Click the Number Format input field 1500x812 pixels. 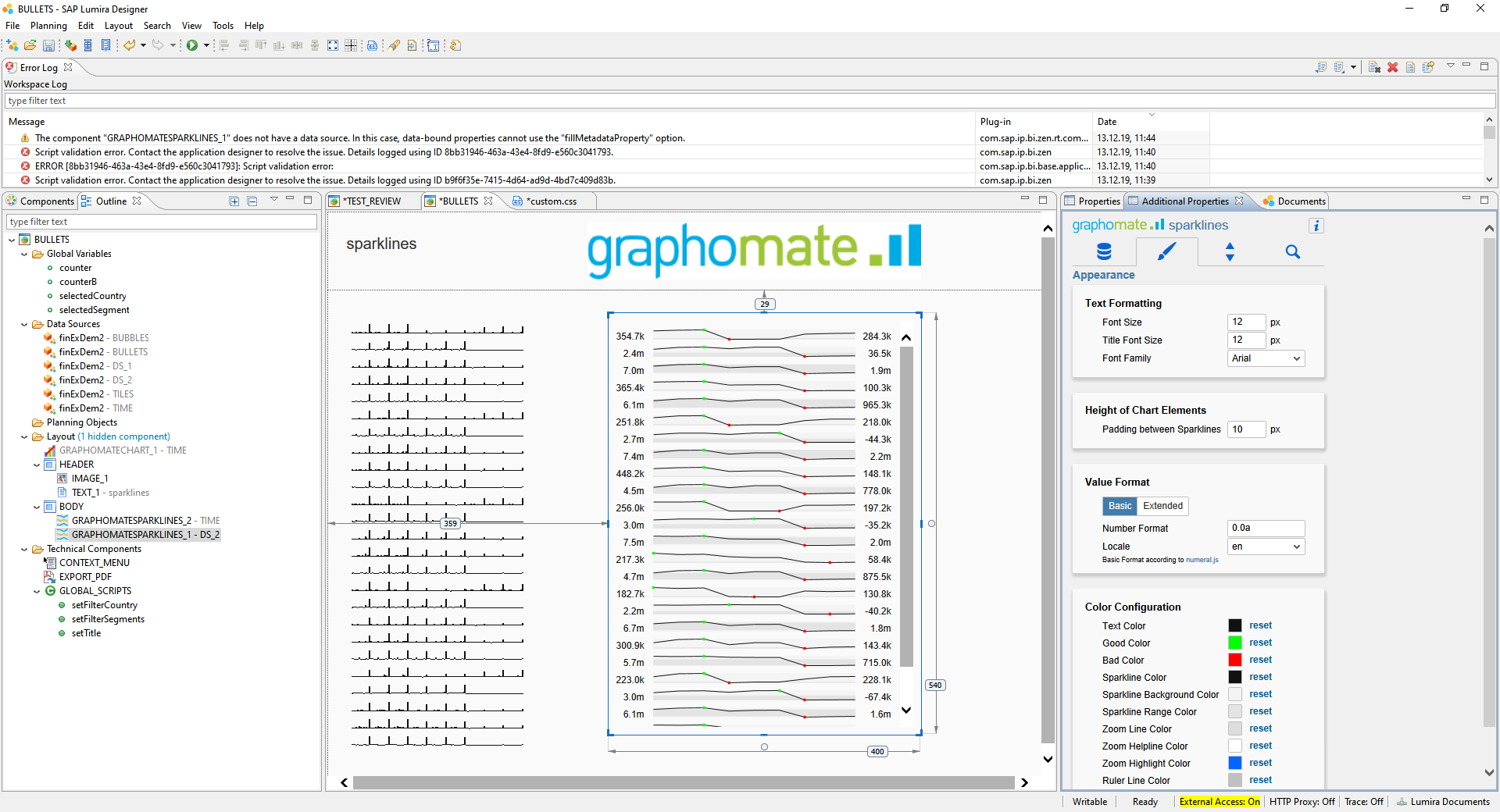(x=1266, y=528)
